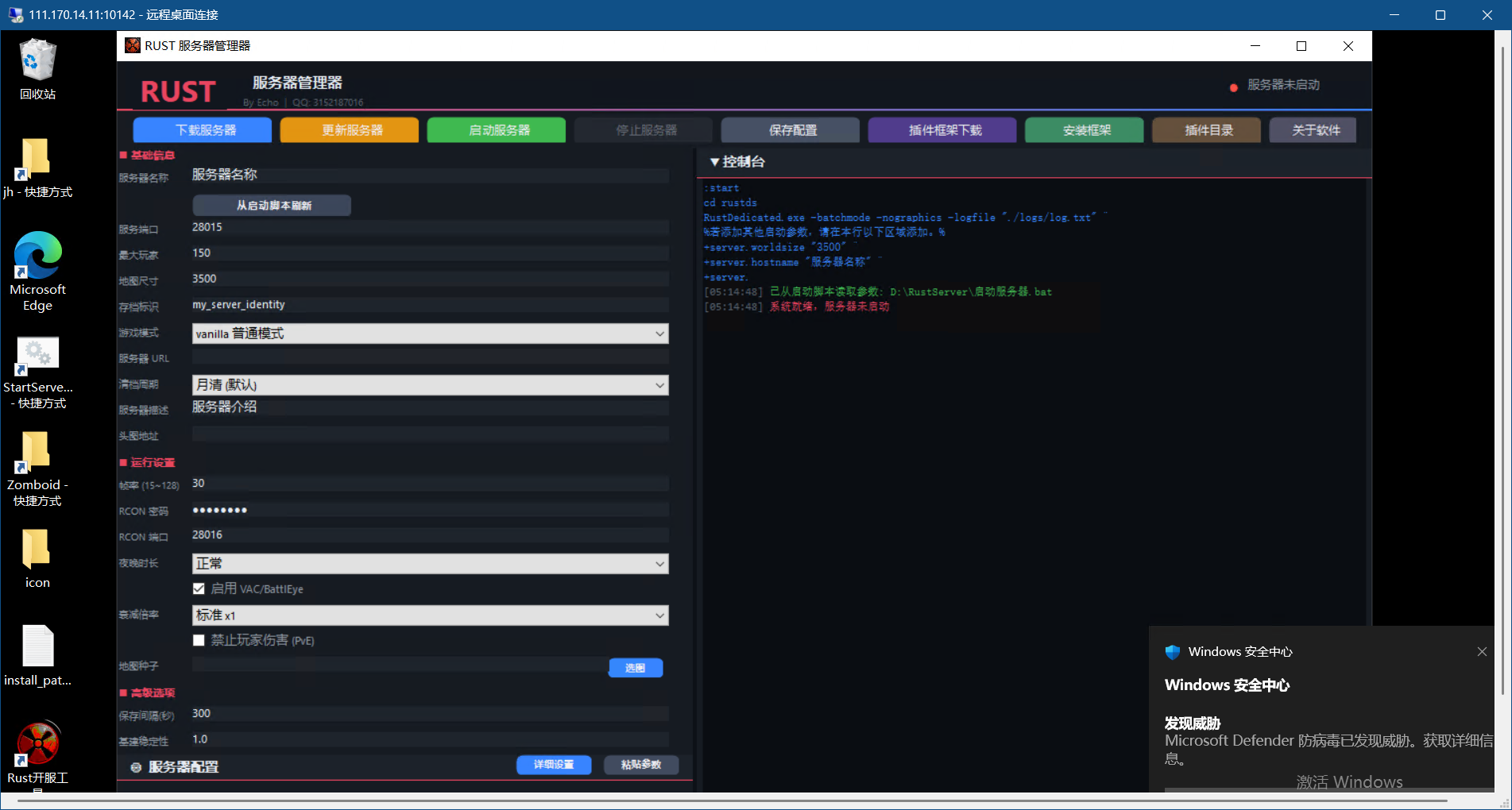
Task: Select the Rust开服工具 desktop shortcut
Action: 37,744
